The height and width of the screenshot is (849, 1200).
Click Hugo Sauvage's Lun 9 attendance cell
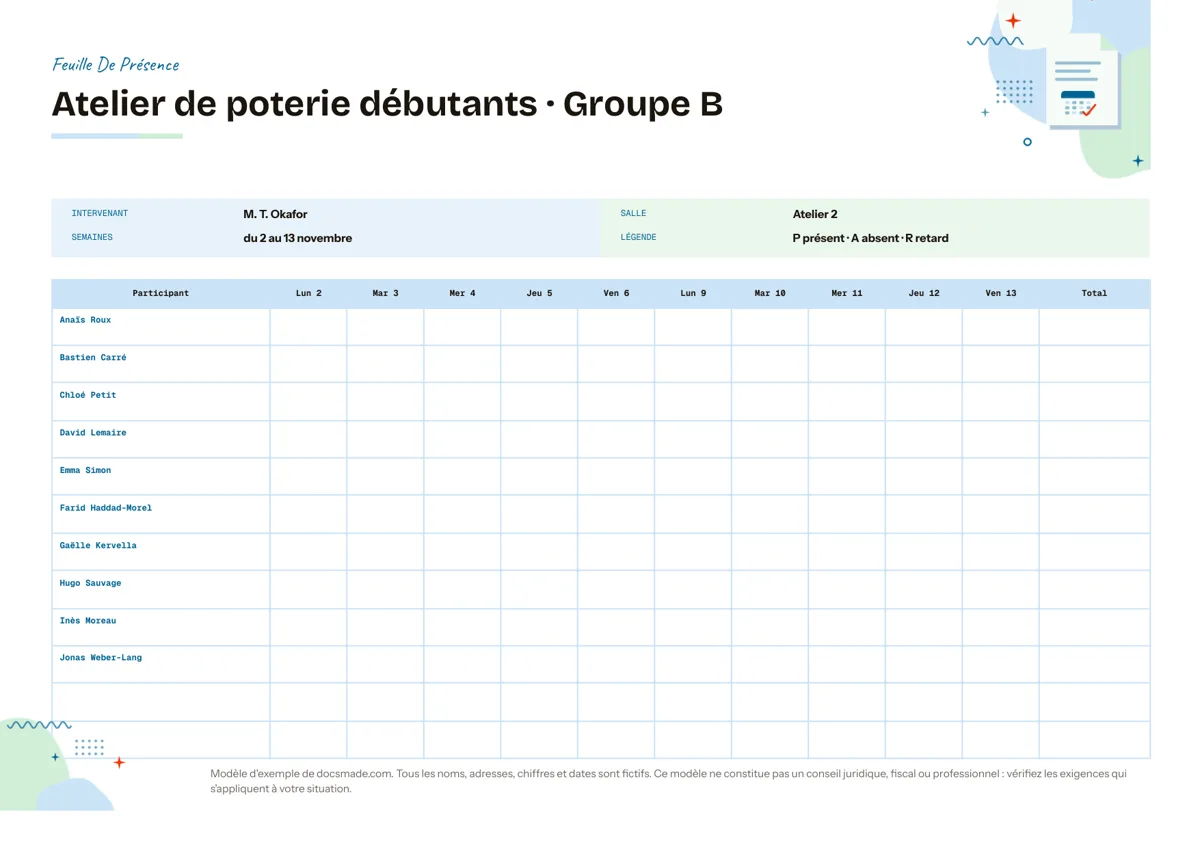pos(693,590)
